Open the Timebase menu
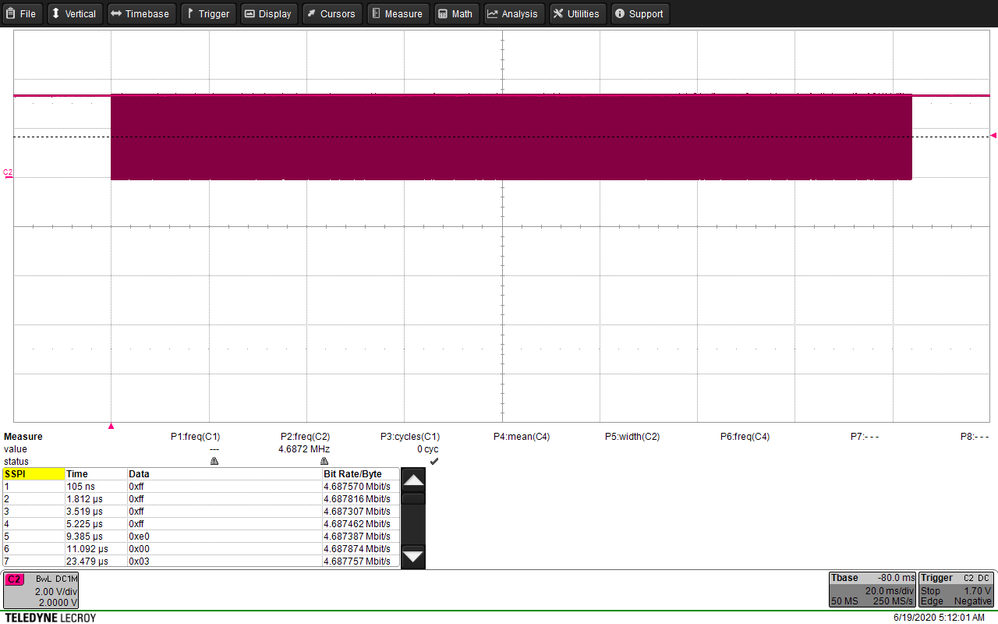 [x=140, y=13]
